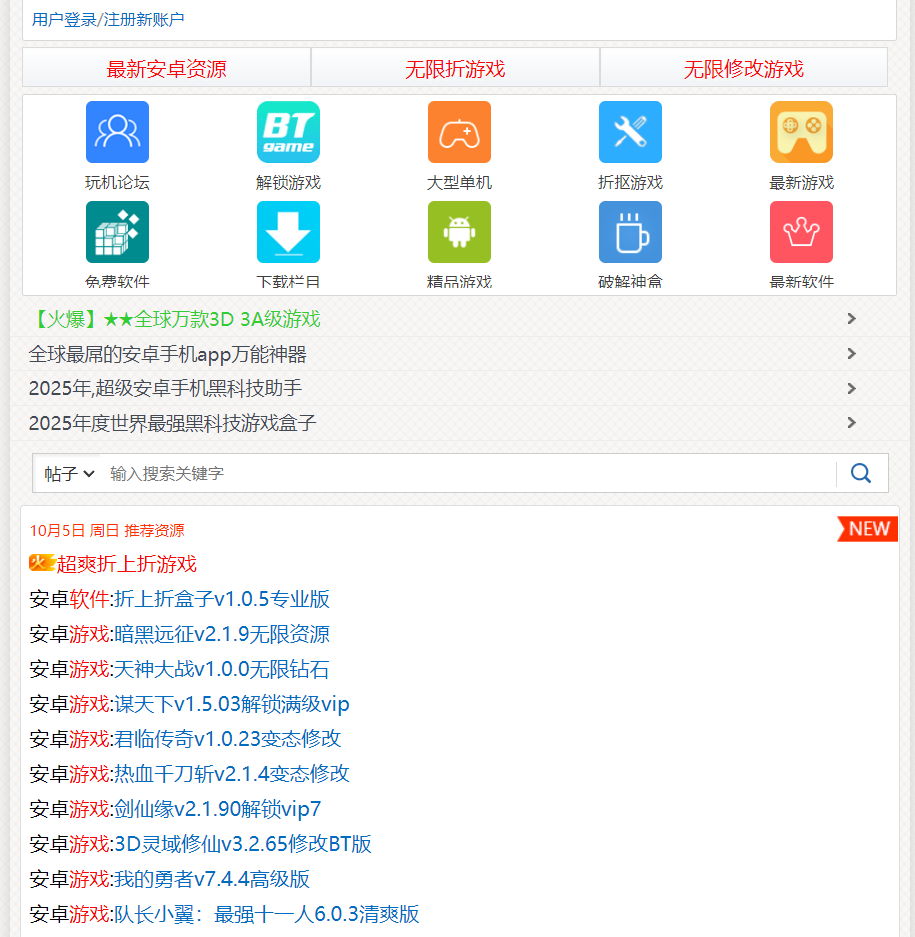This screenshot has height=937, width=915.
Task: Select the 最新软件 crown icon
Action: click(801, 231)
